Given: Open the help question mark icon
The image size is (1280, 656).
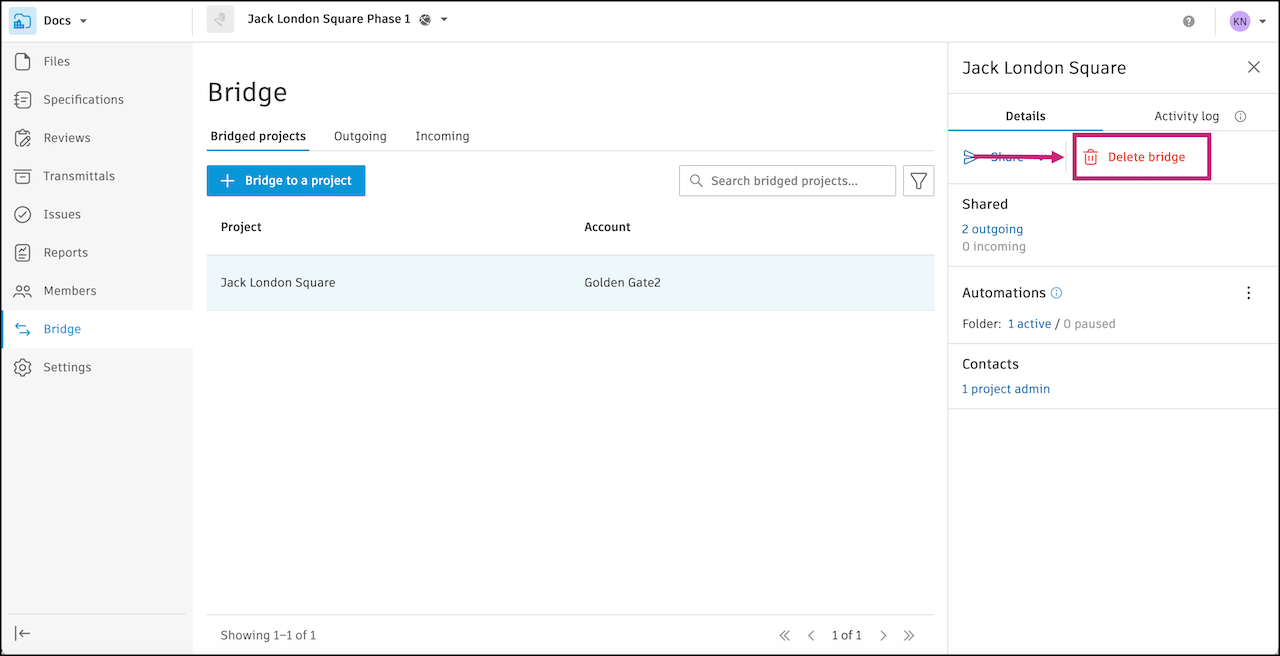Looking at the screenshot, I should 1189,21.
